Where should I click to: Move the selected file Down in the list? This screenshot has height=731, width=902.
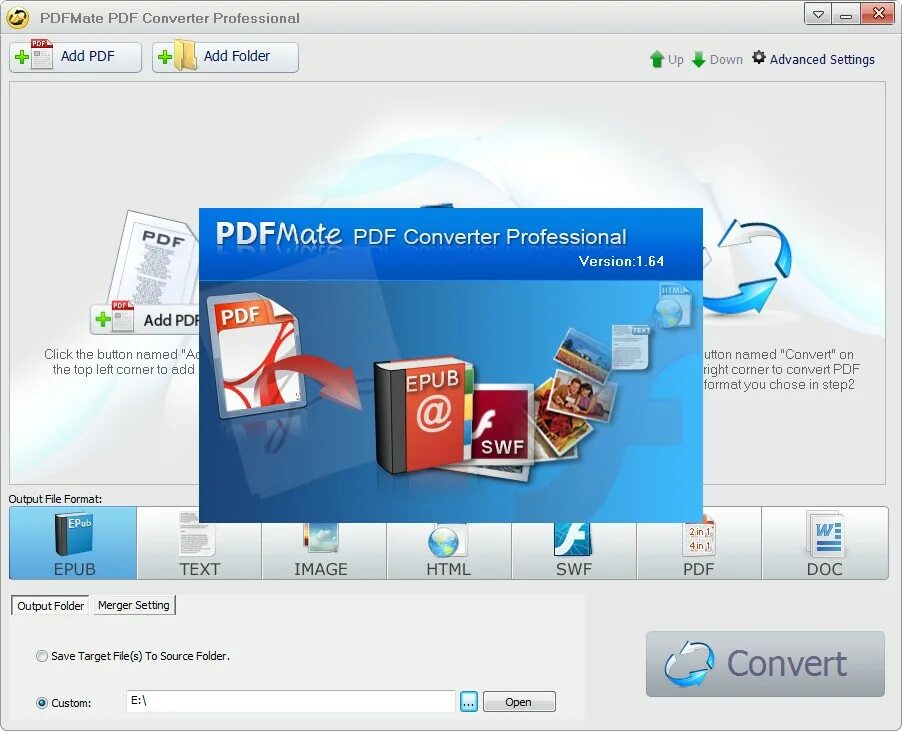pos(717,59)
